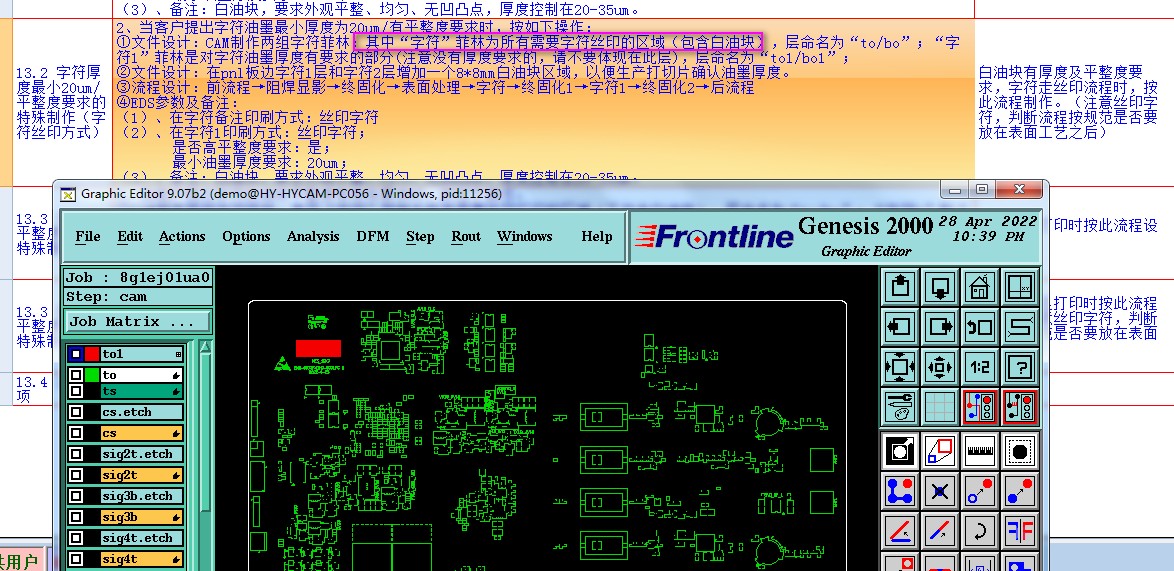
Task: Open the XY coordinate zoom icon
Action: pyautogui.click(x=1019, y=287)
